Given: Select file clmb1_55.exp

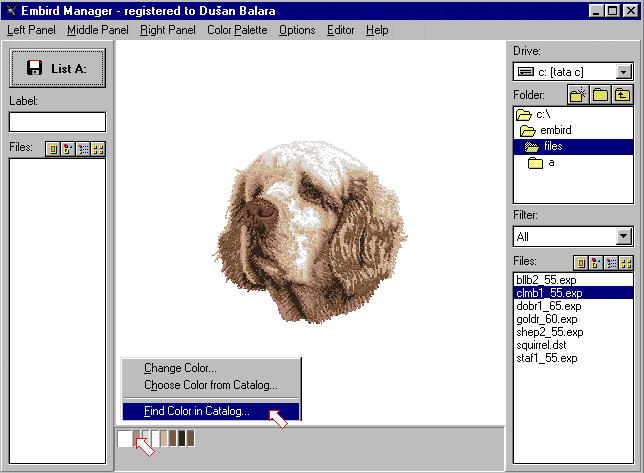Looking at the screenshot, I should coord(573,293).
